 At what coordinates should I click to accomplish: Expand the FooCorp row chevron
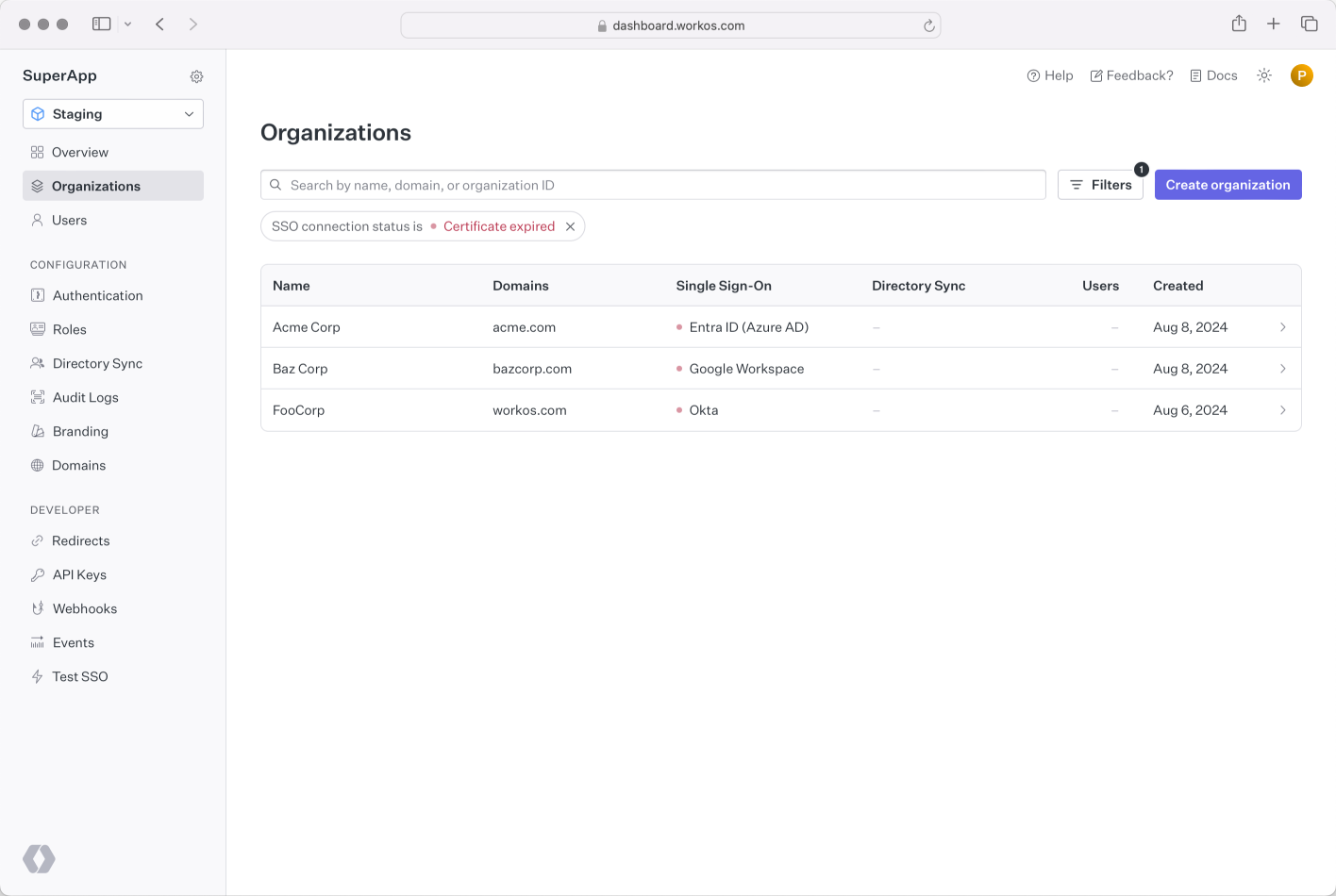click(1282, 410)
